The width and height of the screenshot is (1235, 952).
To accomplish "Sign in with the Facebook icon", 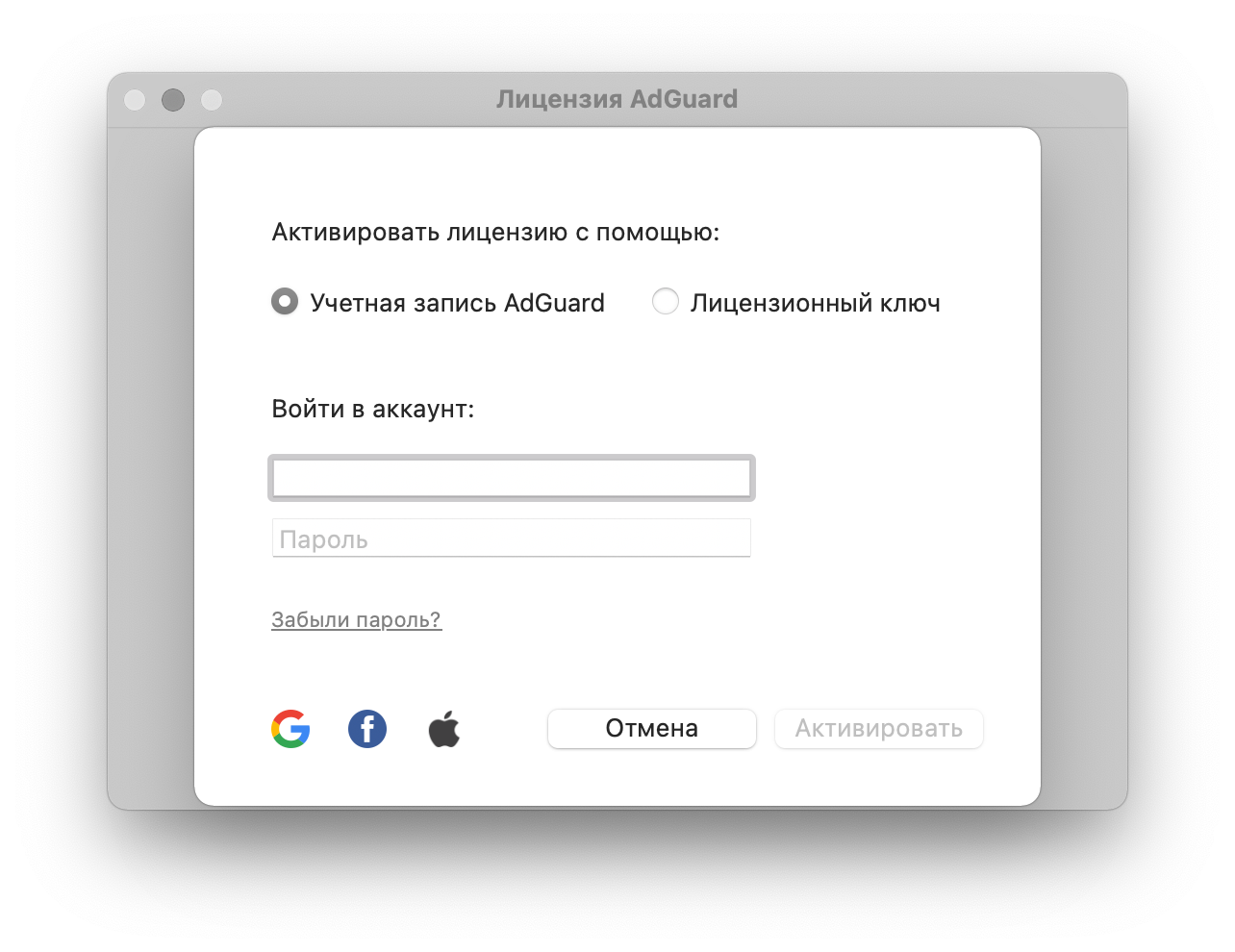I will point(367,729).
